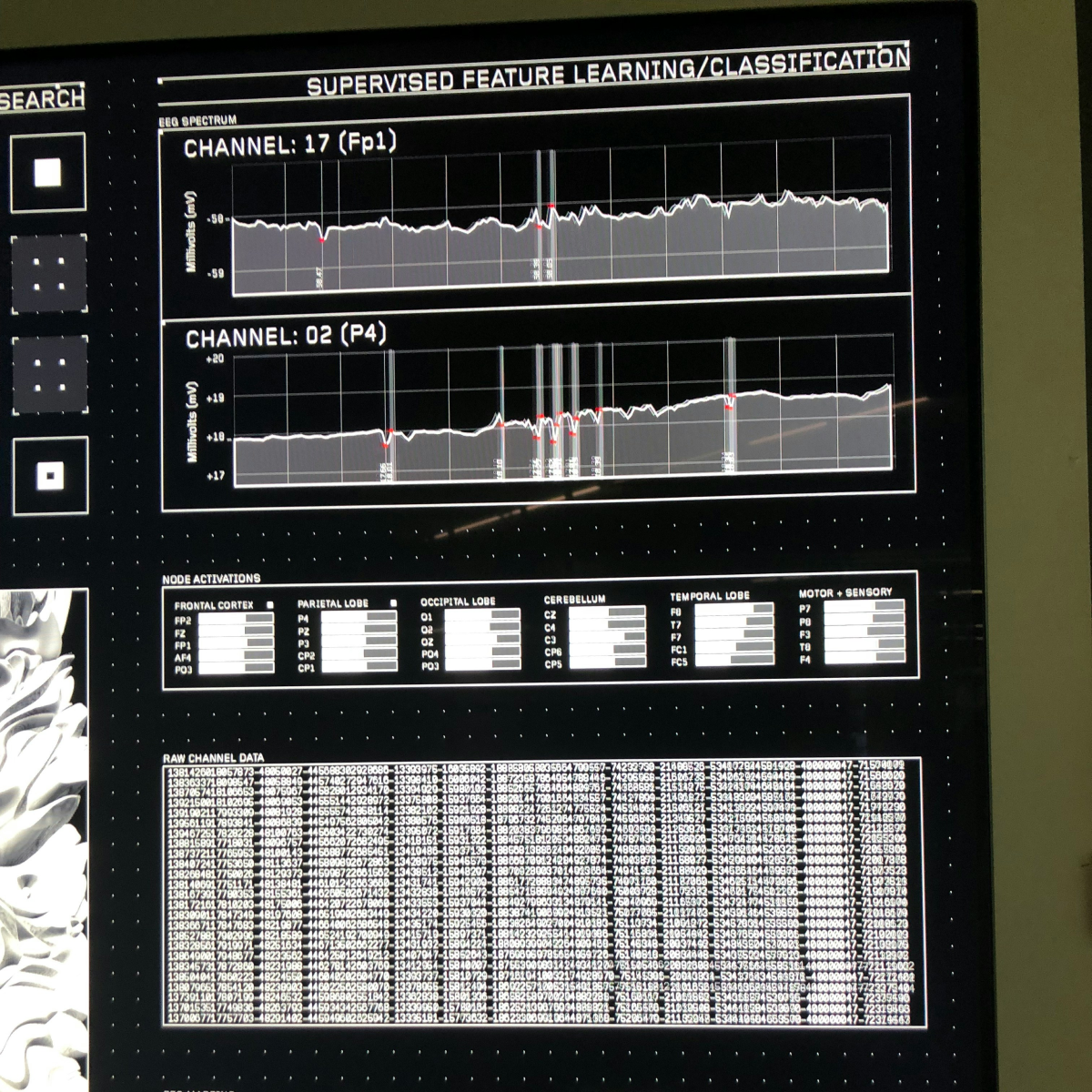This screenshot has height=1092, width=1092.
Task: Select the Cerebellum node group header
Action: click(575, 599)
